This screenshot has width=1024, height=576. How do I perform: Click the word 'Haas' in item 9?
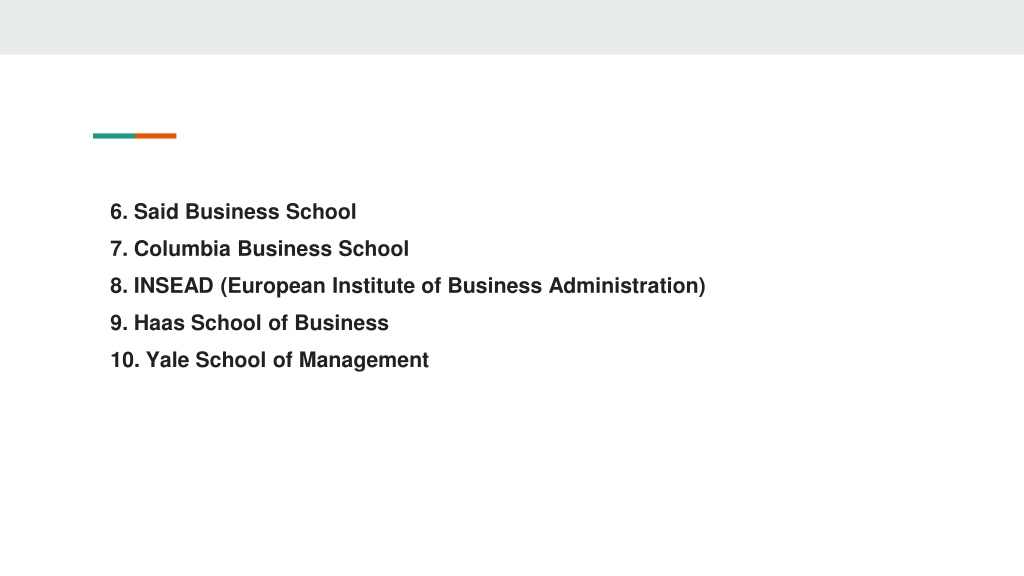coord(159,323)
